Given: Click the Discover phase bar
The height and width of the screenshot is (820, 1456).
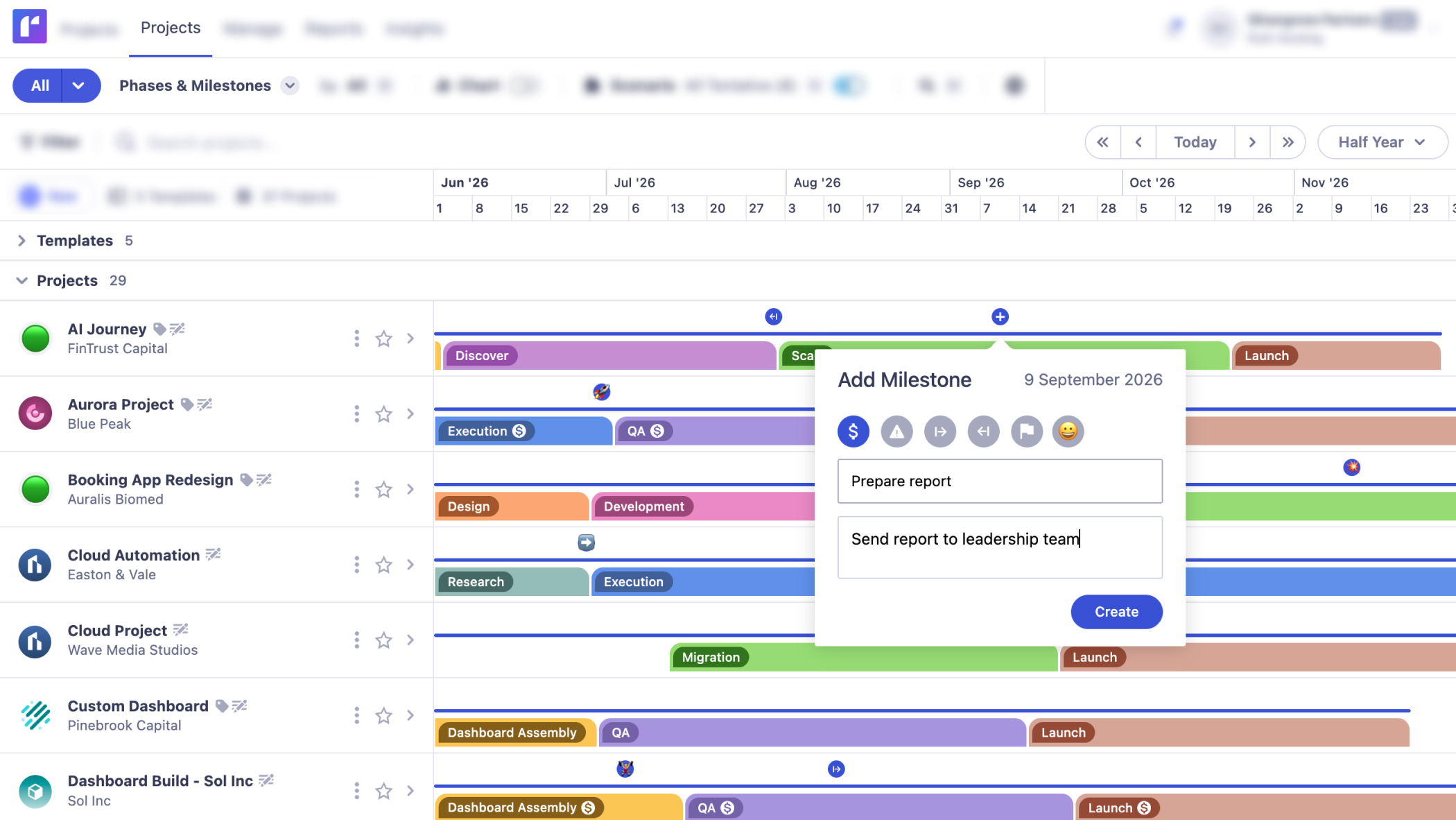Looking at the screenshot, I should 609,356.
